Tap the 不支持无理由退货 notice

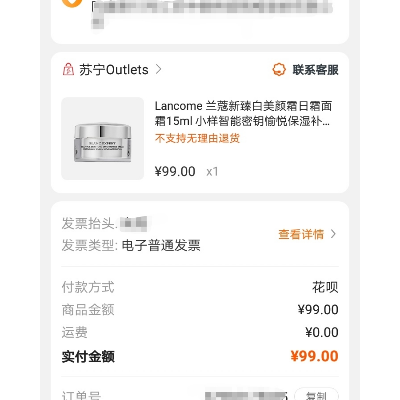click(197, 138)
